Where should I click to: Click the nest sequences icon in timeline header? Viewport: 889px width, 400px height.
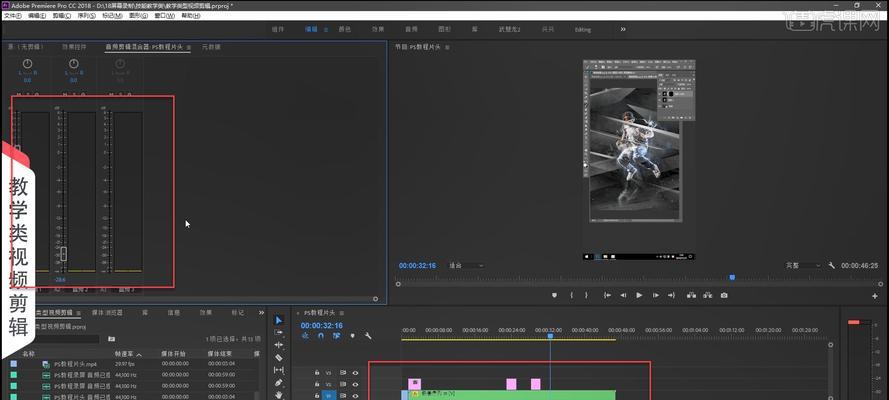[305, 335]
